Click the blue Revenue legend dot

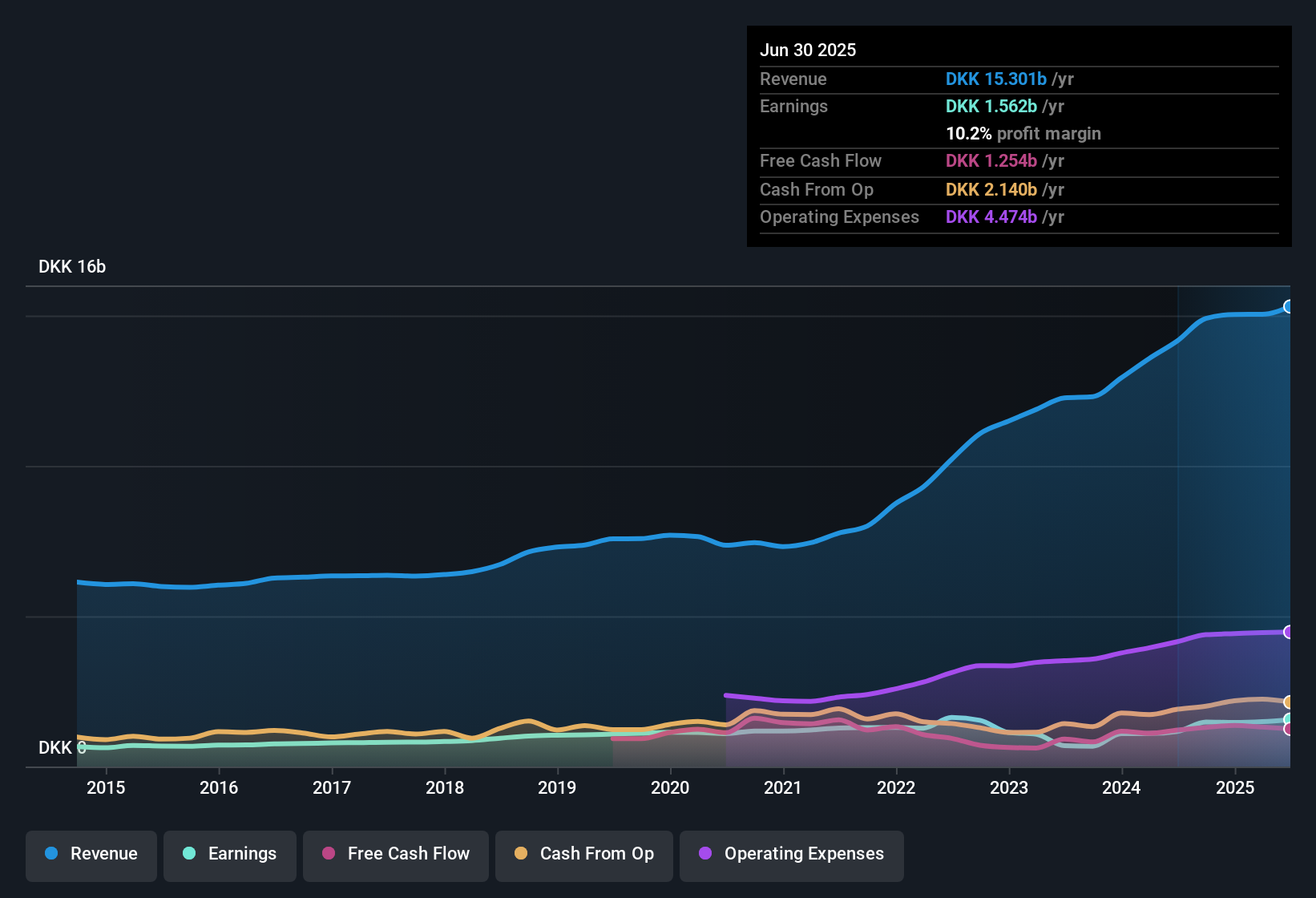(50, 854)
